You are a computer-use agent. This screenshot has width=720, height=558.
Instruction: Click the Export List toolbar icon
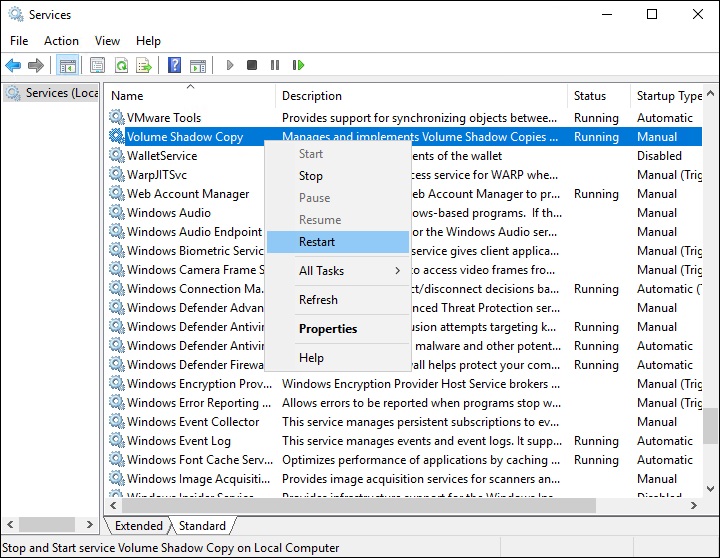[x=144, y=66]
